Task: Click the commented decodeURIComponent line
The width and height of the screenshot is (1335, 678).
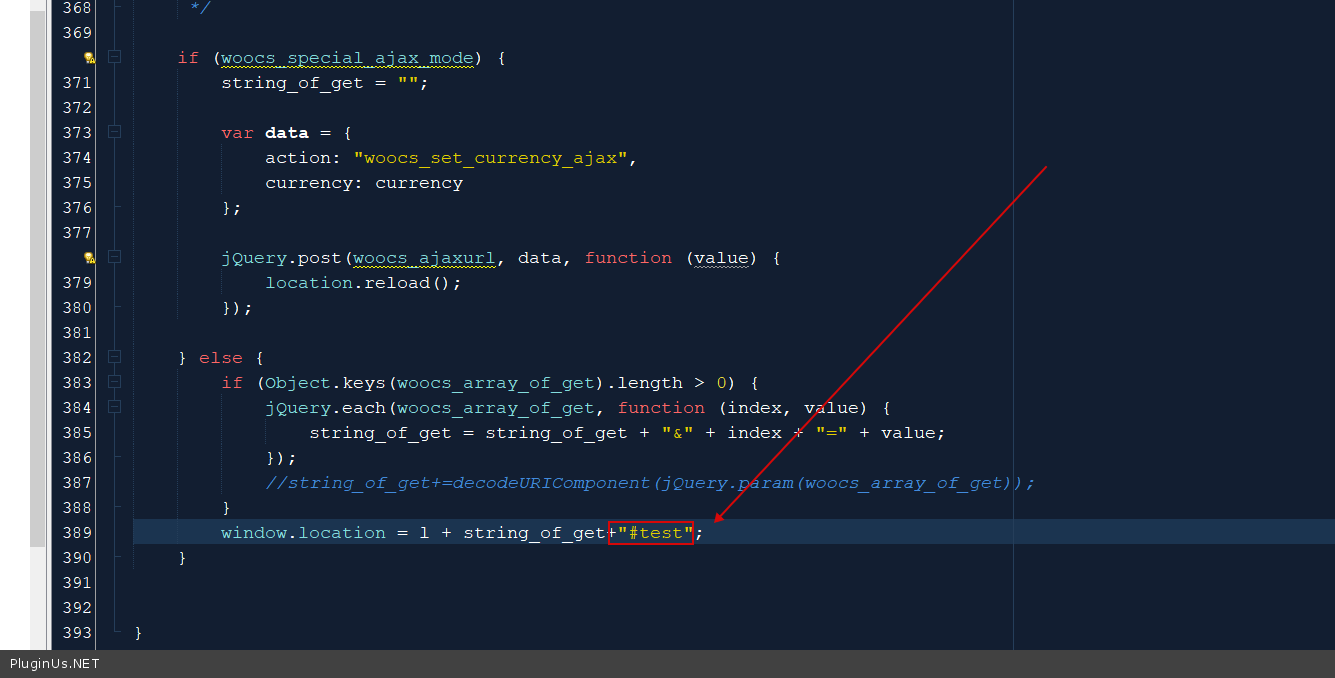Action: [650, 483]
